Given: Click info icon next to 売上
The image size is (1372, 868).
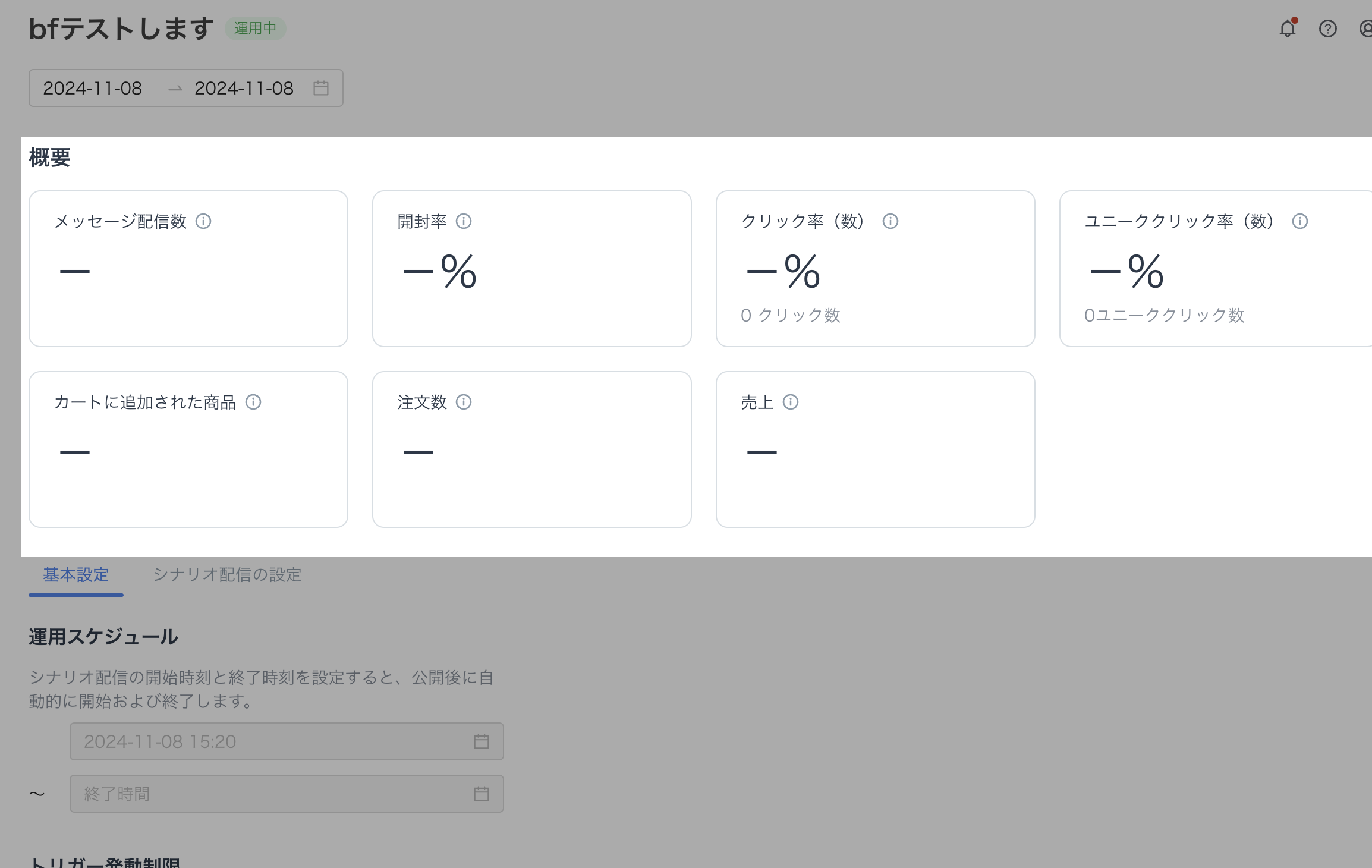Looking at the screenshot, I should coord(790,402).
